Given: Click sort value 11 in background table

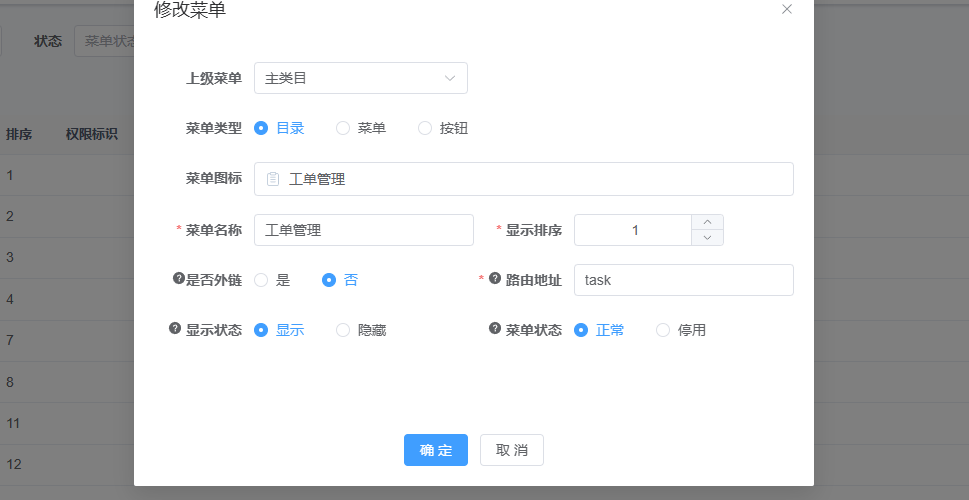Looking at the screenshot, I should (14, 423).
